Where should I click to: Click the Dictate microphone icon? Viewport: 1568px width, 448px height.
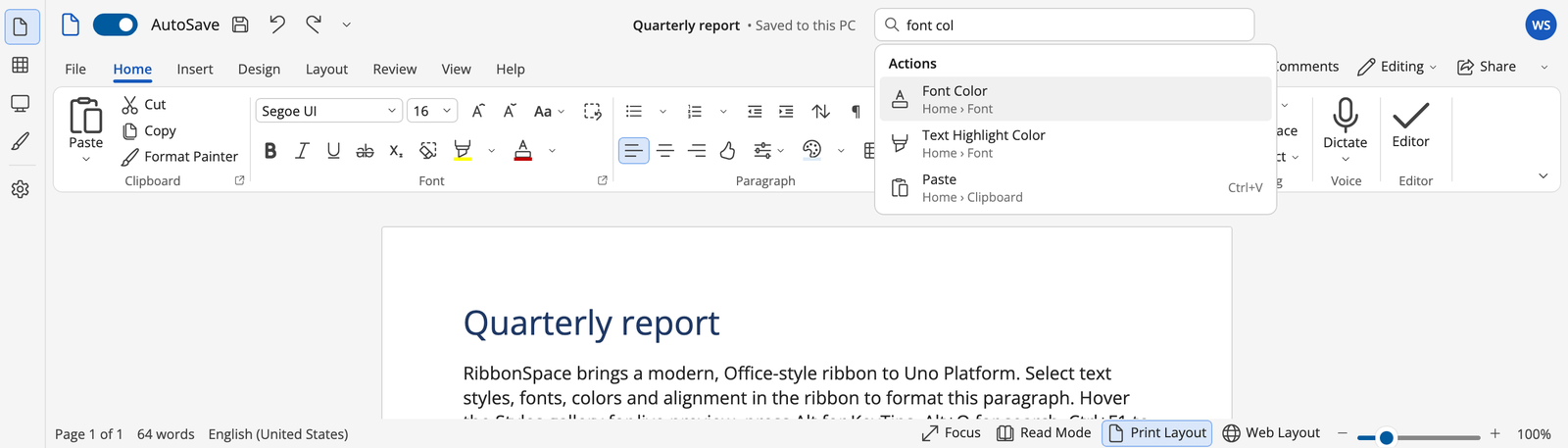(1346, 123)
